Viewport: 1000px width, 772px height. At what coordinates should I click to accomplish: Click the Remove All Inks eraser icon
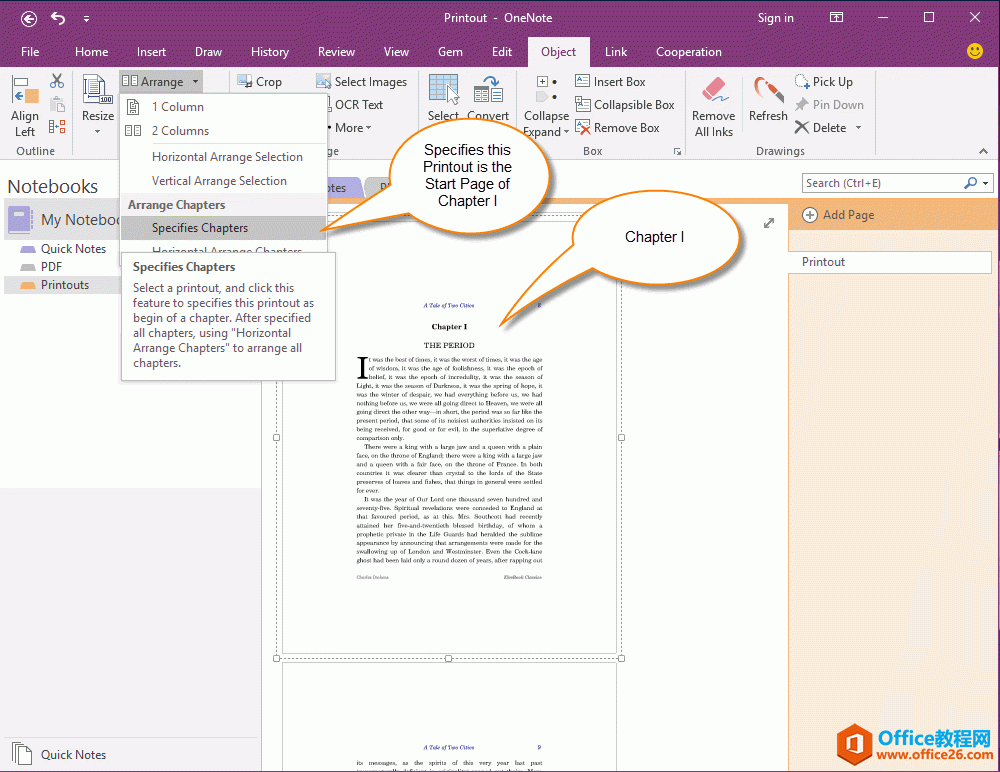[713, 92]
